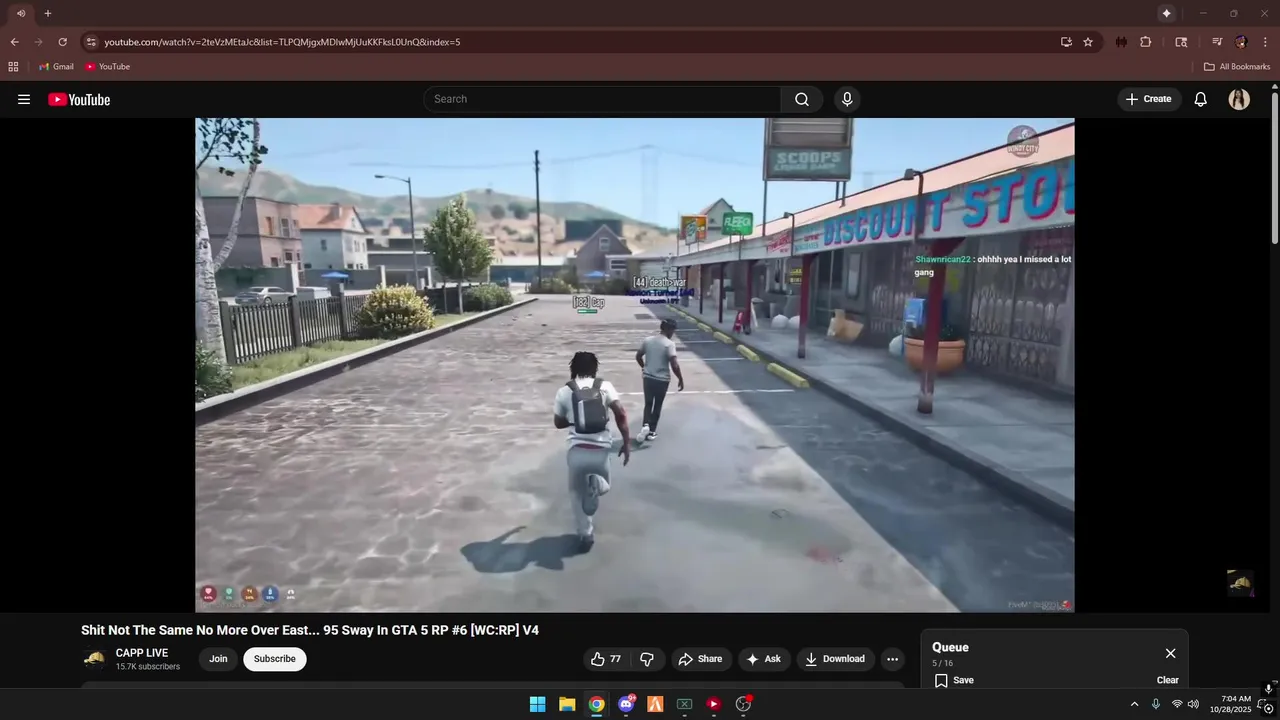This screenshot has width=1280, height=720.
Task: Click the search magnifier button
Action: point(802,99)
